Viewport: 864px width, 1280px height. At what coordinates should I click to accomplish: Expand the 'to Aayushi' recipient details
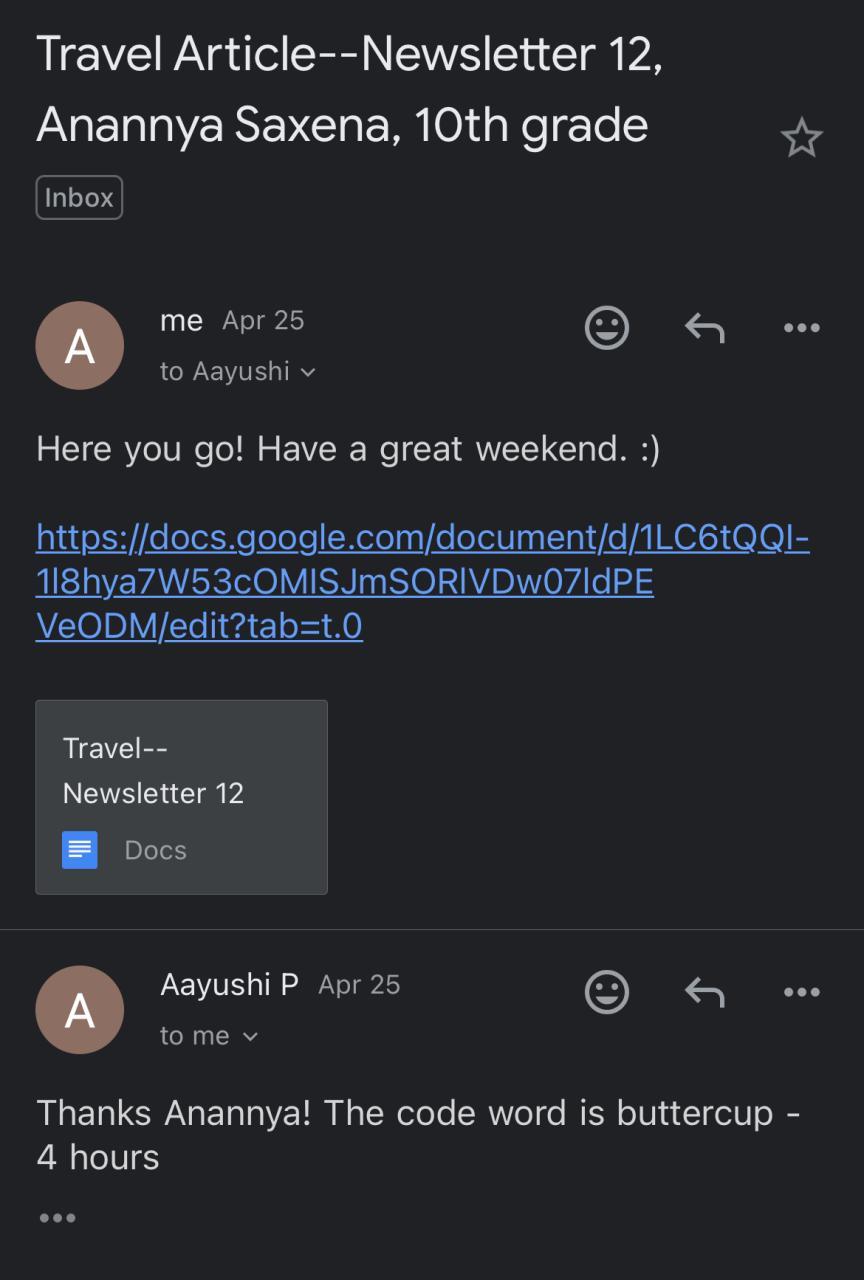click(x=238, y=371)
